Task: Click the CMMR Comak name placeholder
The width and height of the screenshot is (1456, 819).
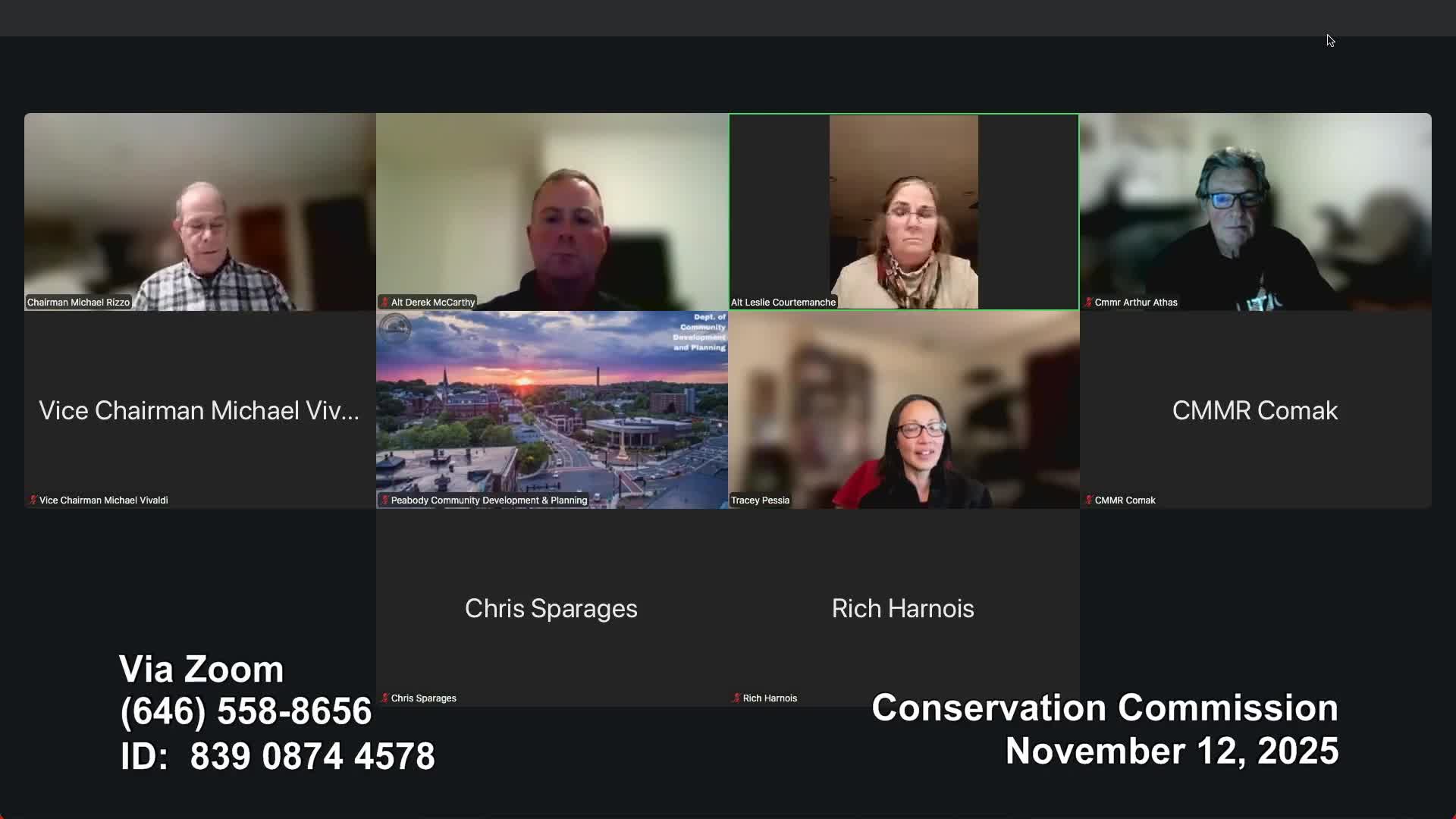Action: [1255, 410]
